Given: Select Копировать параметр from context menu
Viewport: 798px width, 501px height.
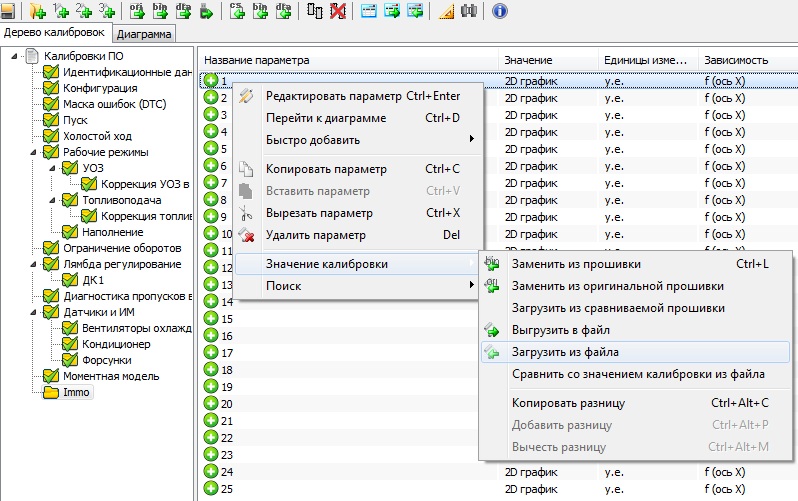Looking at the screenshot, I should tap(318, 169).
